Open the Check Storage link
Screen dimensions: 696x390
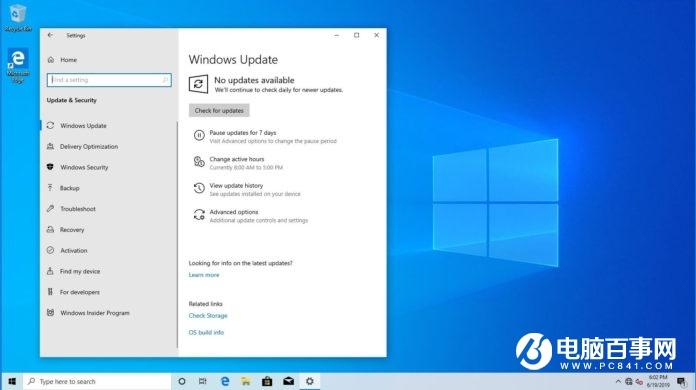pyautogui.click(x=208, y=316)
